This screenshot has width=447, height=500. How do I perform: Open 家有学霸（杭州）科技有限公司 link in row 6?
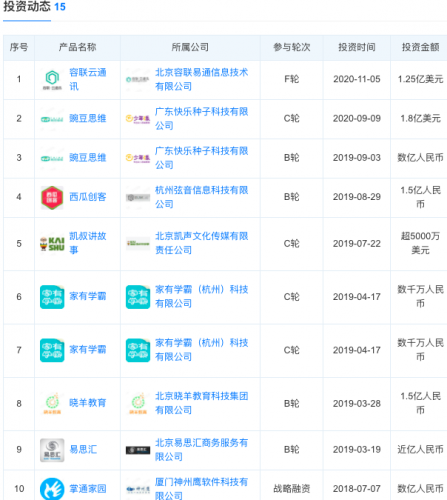tap(201, 296)
